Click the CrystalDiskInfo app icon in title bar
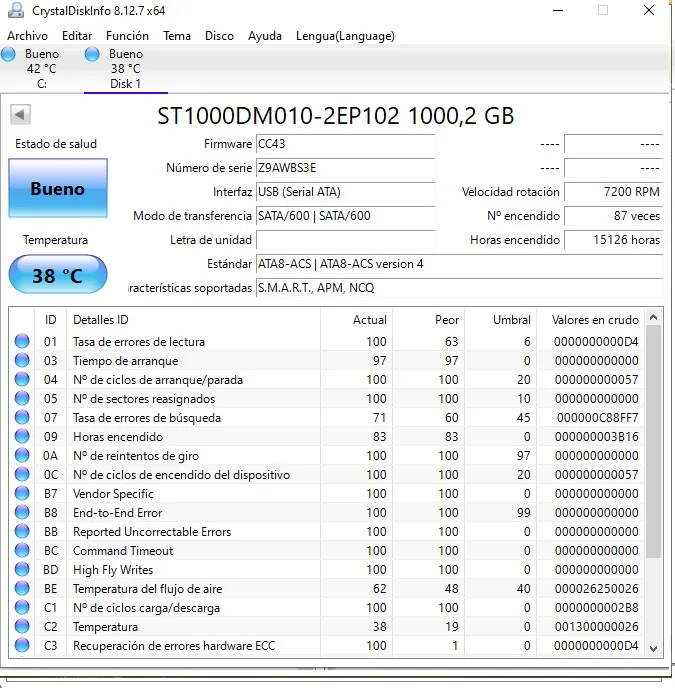The image size is (675, 688). tap(16, 10)
